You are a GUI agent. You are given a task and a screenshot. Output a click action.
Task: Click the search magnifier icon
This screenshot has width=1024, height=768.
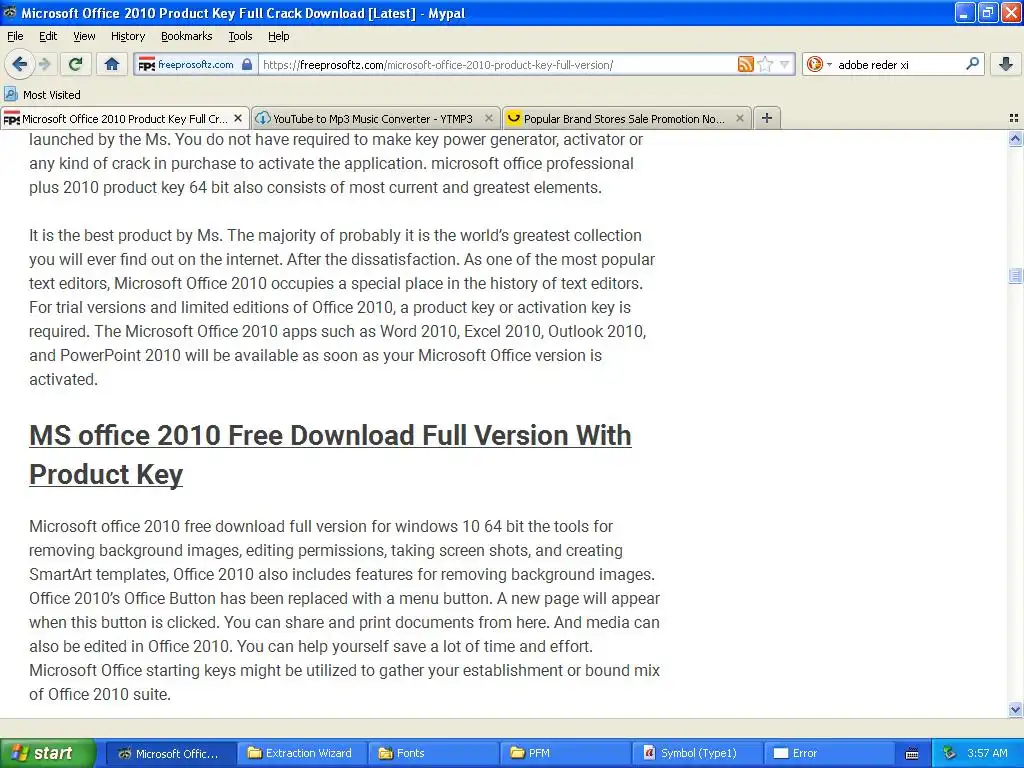tap(972, 64)
